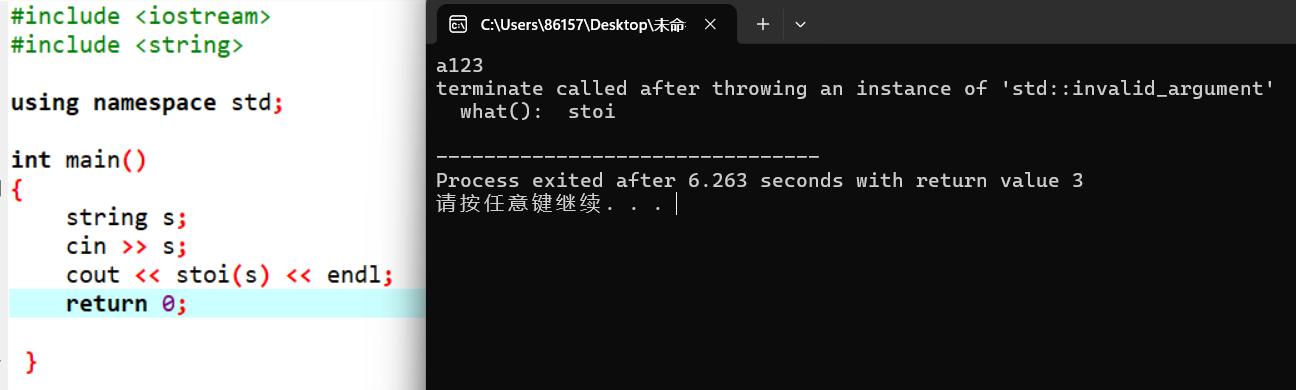Click the 'int main()' declaration
This screenshot has width=1296, height=390.
(x=79, y=160)
